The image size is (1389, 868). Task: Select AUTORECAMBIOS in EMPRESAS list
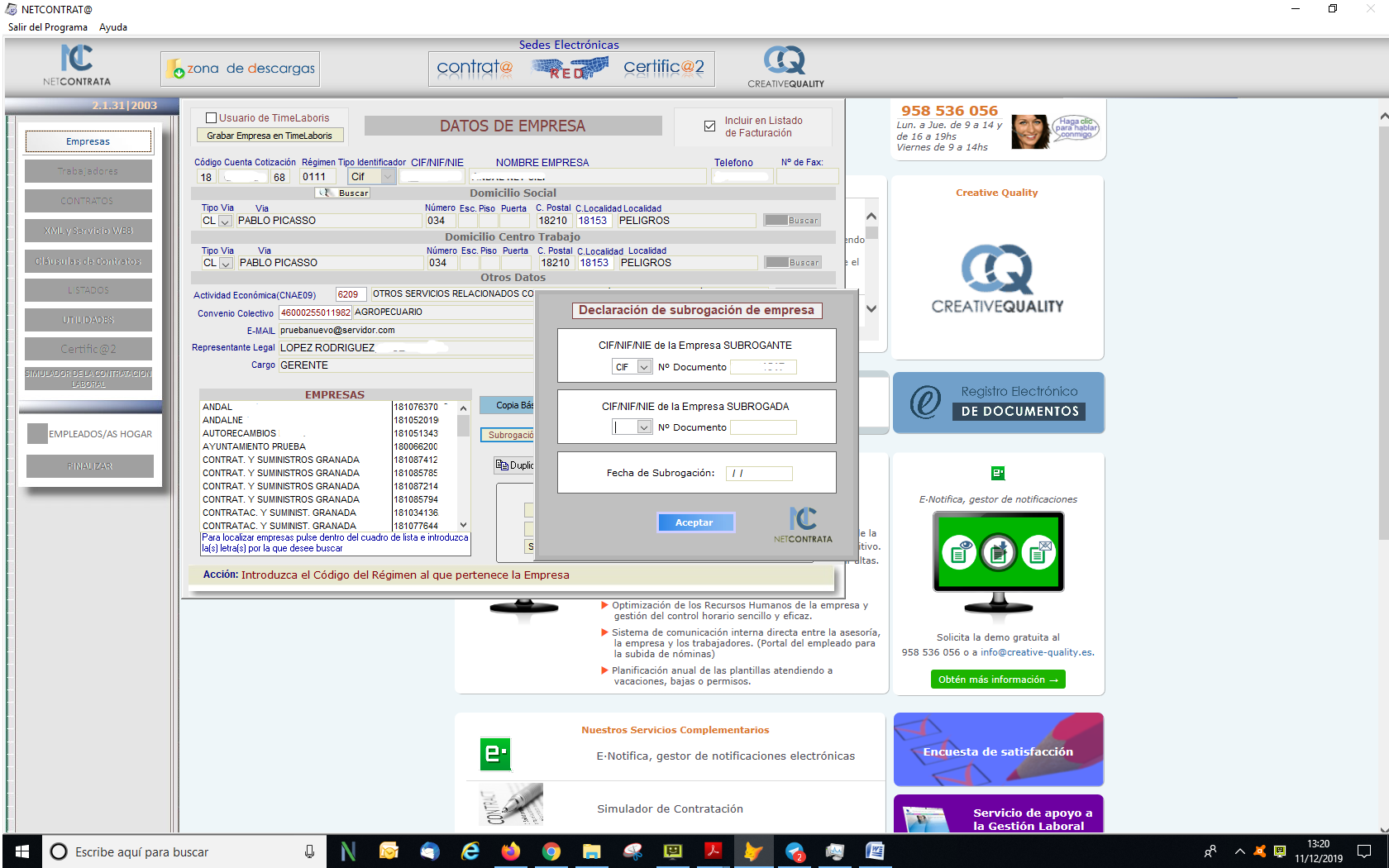pos(296,433)
